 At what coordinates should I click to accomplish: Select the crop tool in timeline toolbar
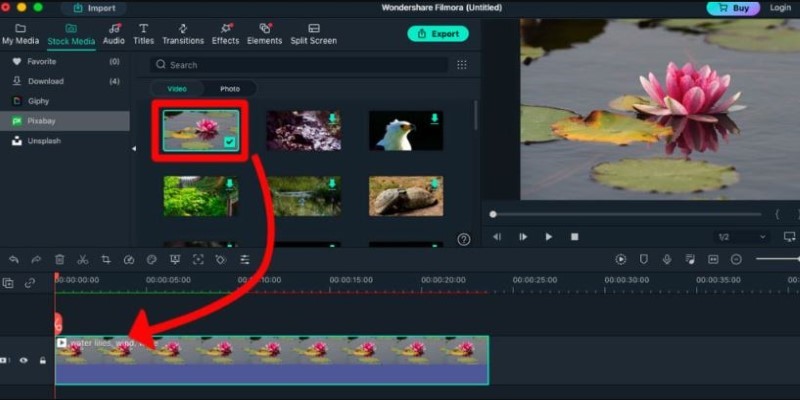pyautogui.click(x=105, y=259)
